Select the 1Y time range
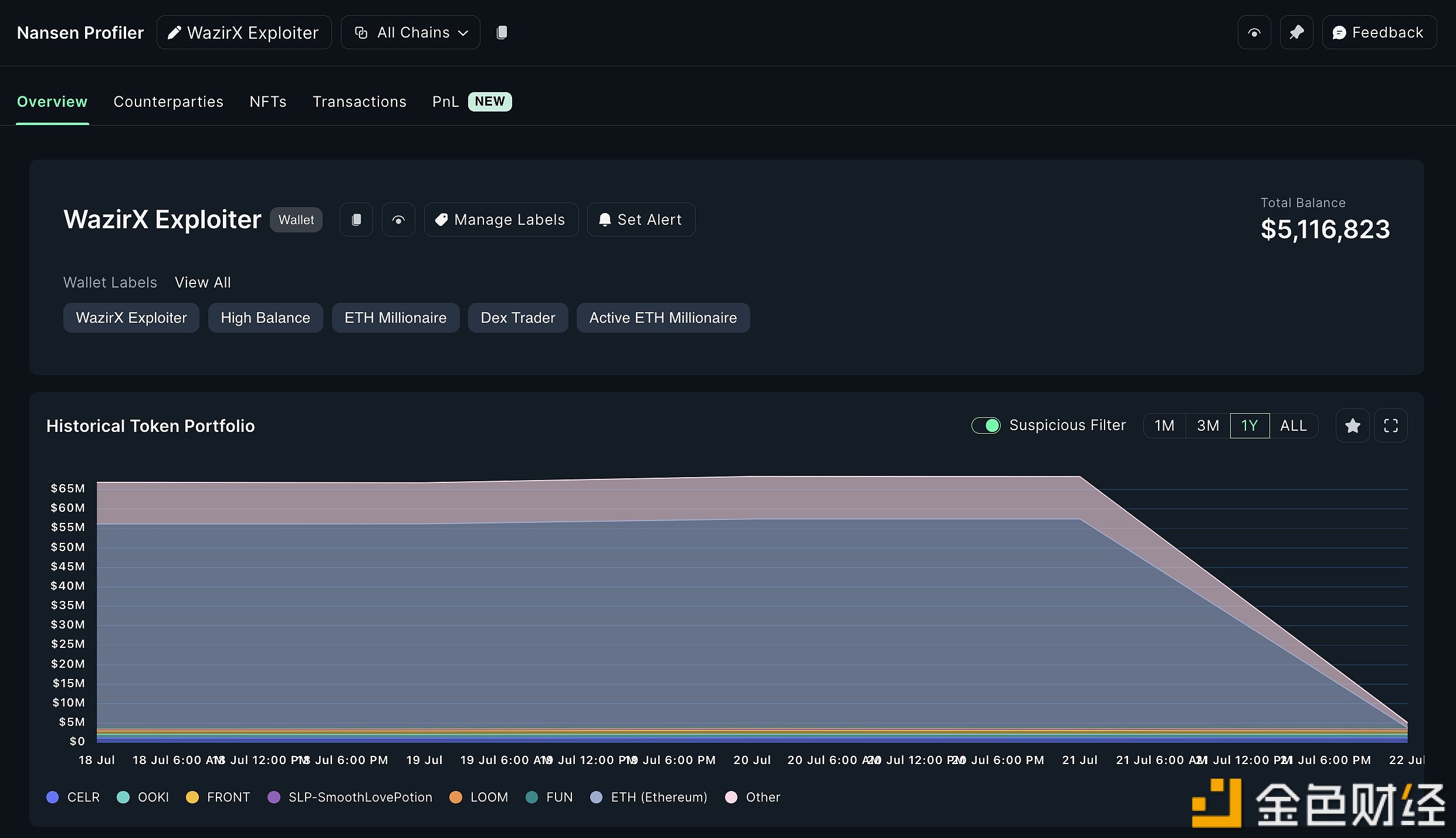The width and height of the screenshot is (1456, 838). click(x=1250, y=425)
